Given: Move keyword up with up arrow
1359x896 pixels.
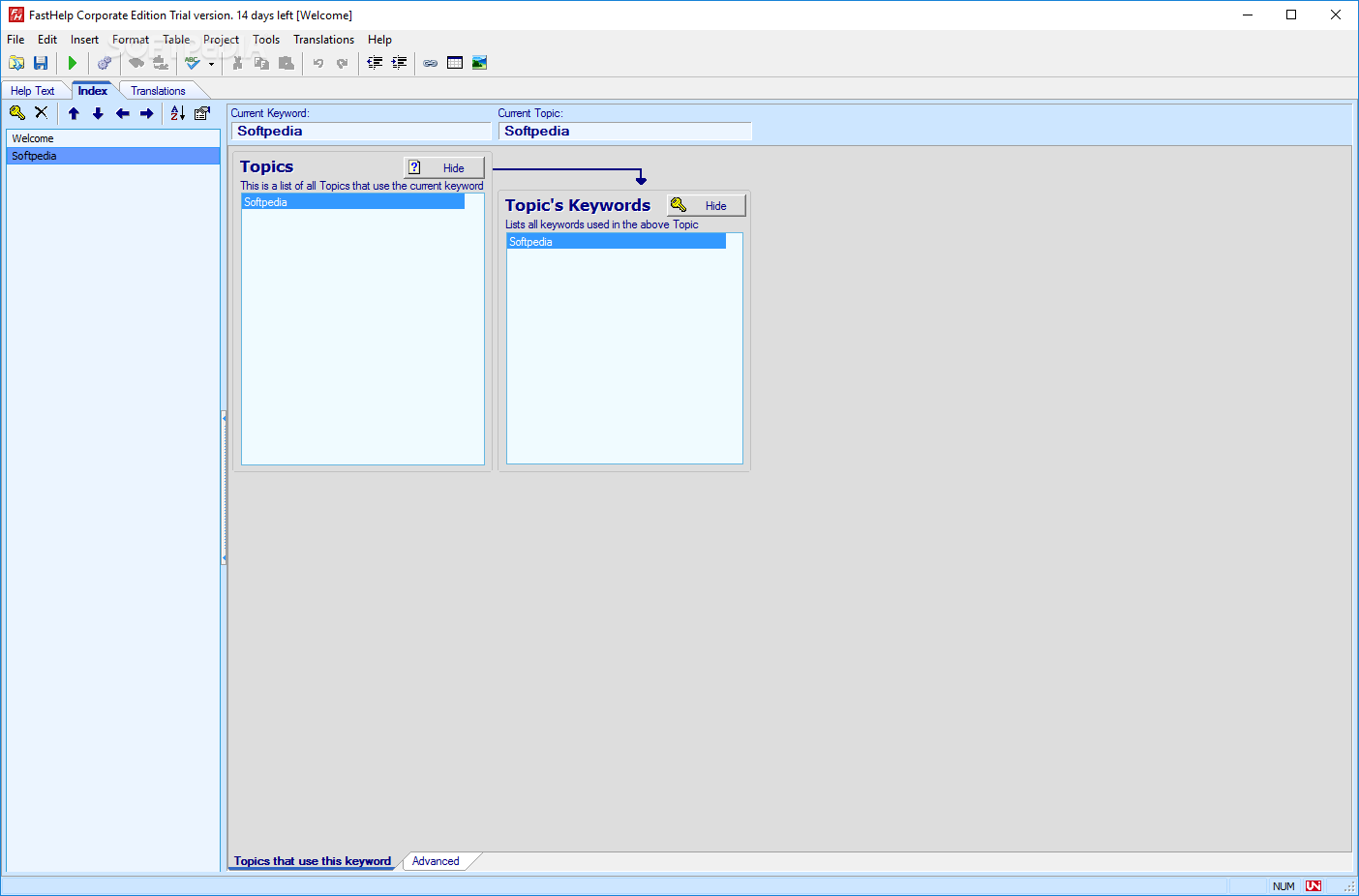Looking at the screenshot, I should pos(74,113).
